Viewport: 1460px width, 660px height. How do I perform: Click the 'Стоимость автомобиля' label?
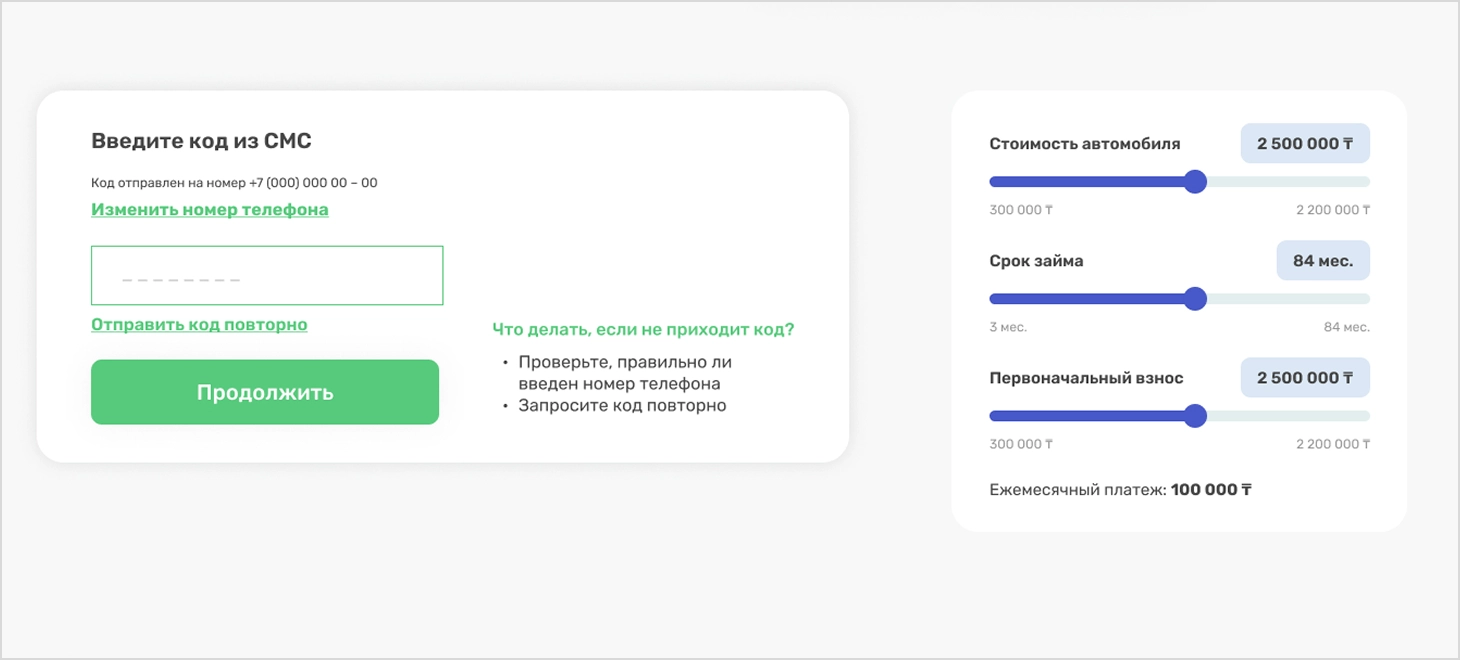coord(1084,143)
